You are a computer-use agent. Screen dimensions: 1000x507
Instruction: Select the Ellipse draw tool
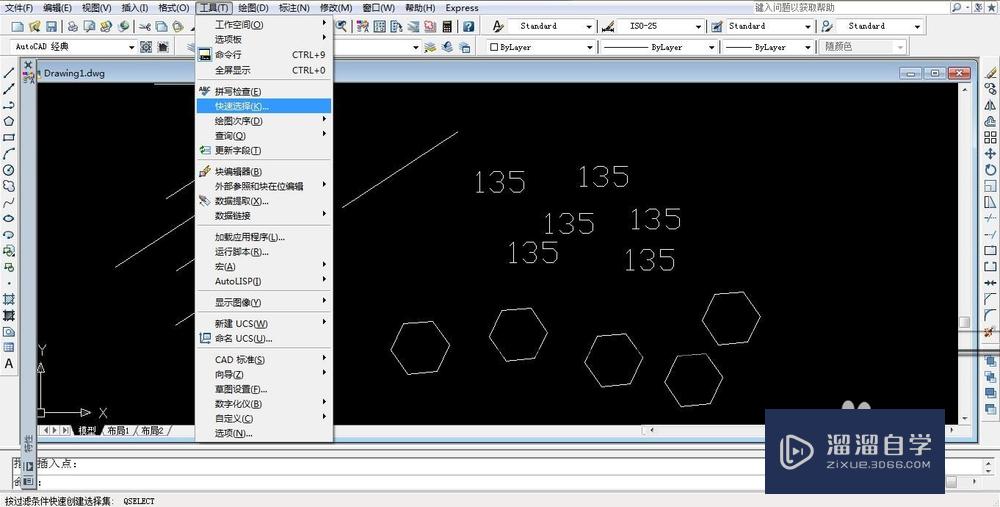[8, 219]
